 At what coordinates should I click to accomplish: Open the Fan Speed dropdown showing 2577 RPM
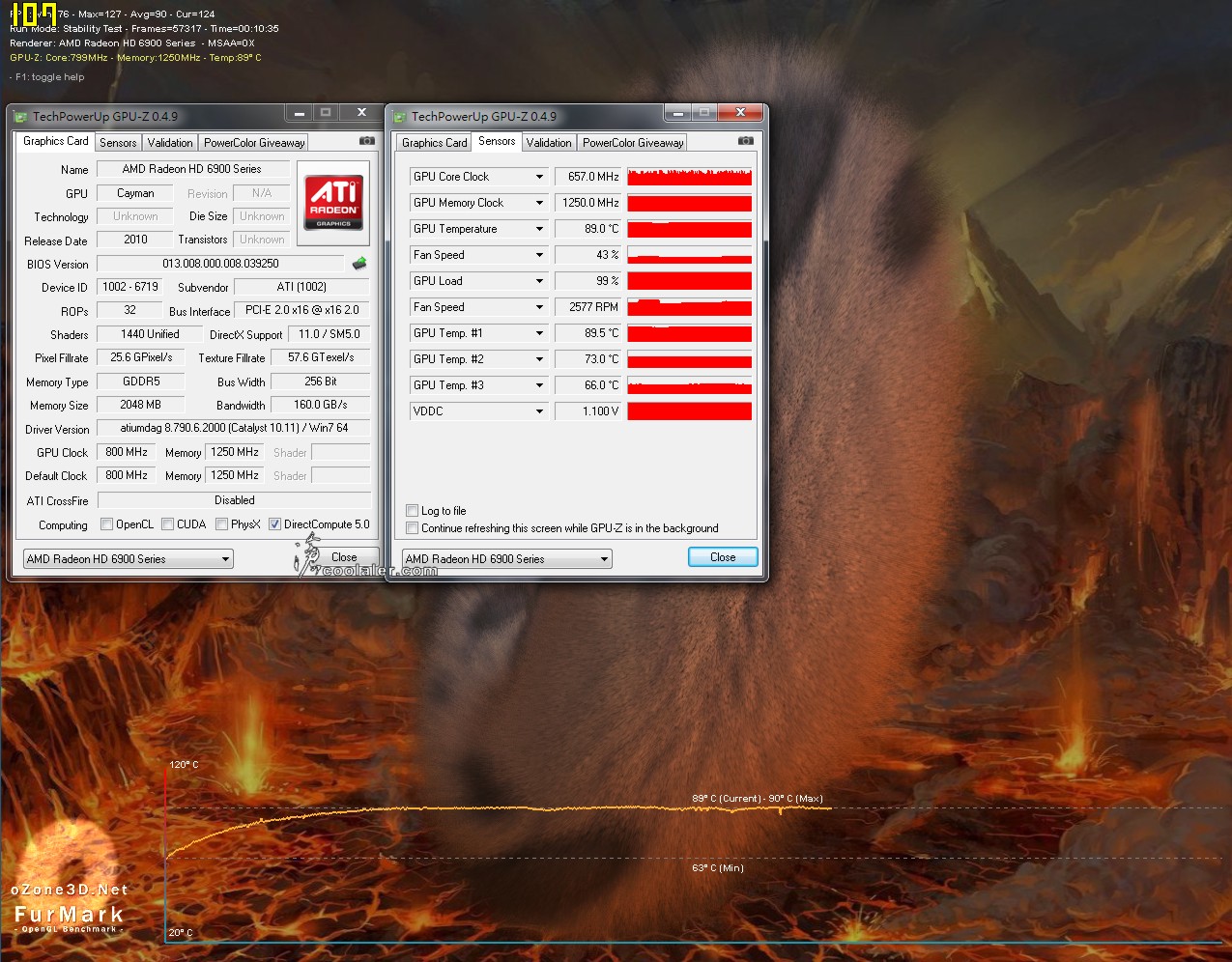point(539,307)
